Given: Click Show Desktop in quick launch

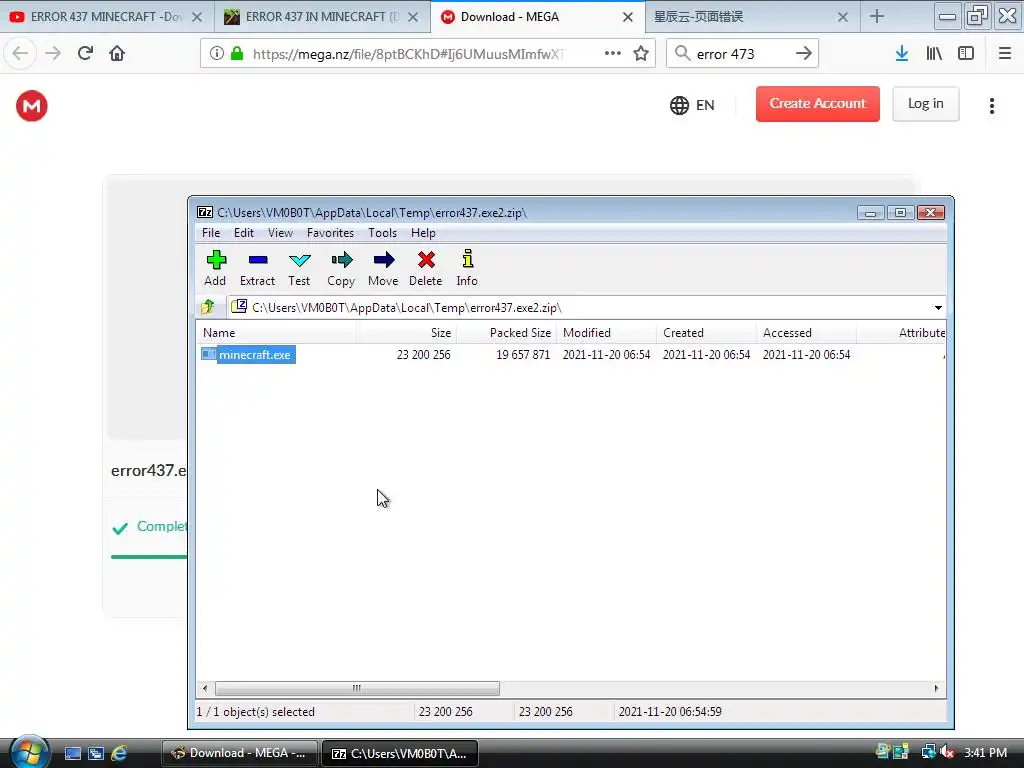Looking at the screenshot, I should tap(72, 753).
